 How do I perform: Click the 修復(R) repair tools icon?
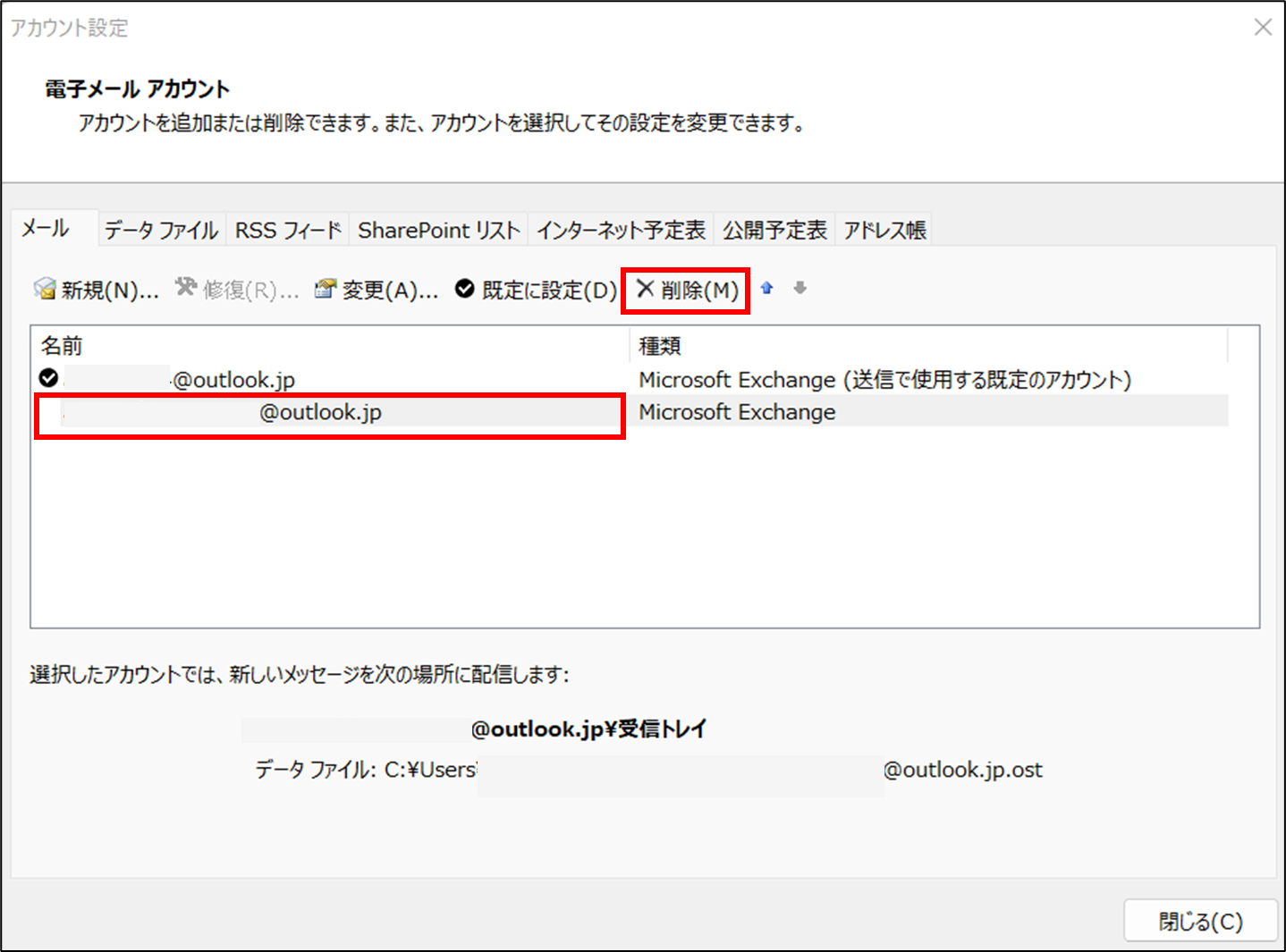[186, 288]
